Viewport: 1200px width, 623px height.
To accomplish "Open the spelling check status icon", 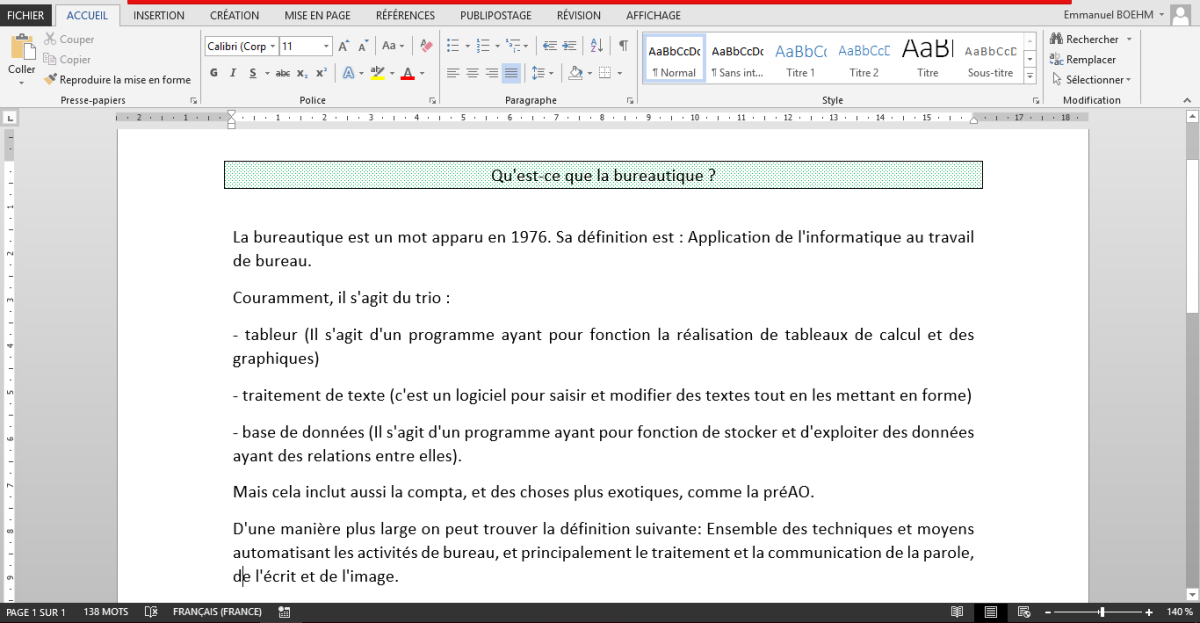I will coord(151,612).
